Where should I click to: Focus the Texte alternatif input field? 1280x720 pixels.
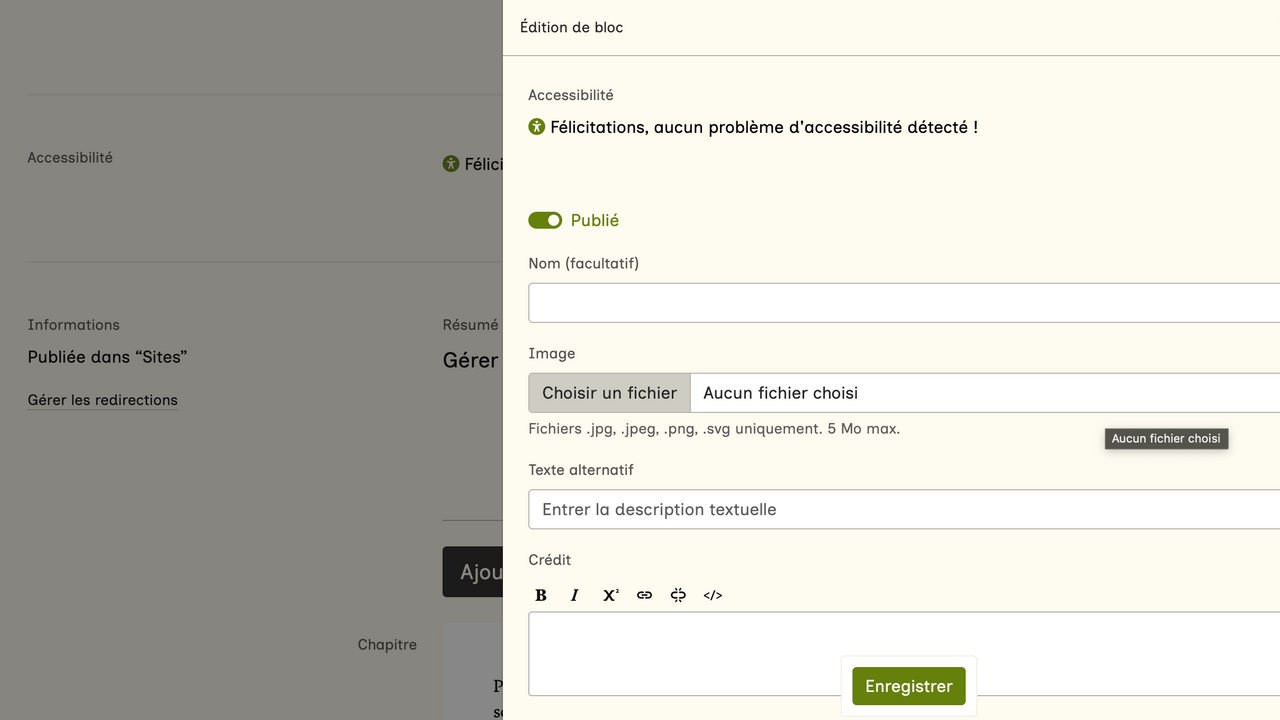[900, 509]
